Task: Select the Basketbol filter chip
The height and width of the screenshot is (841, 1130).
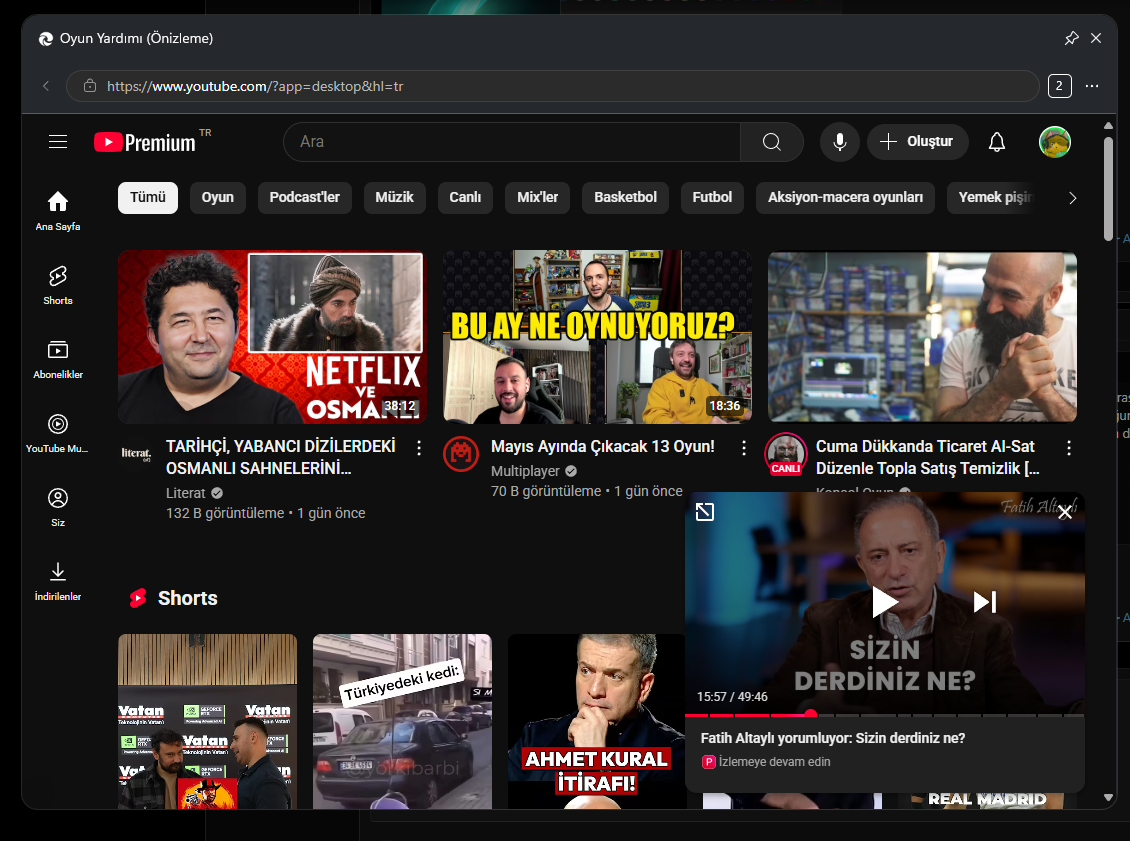Action: 626,197
